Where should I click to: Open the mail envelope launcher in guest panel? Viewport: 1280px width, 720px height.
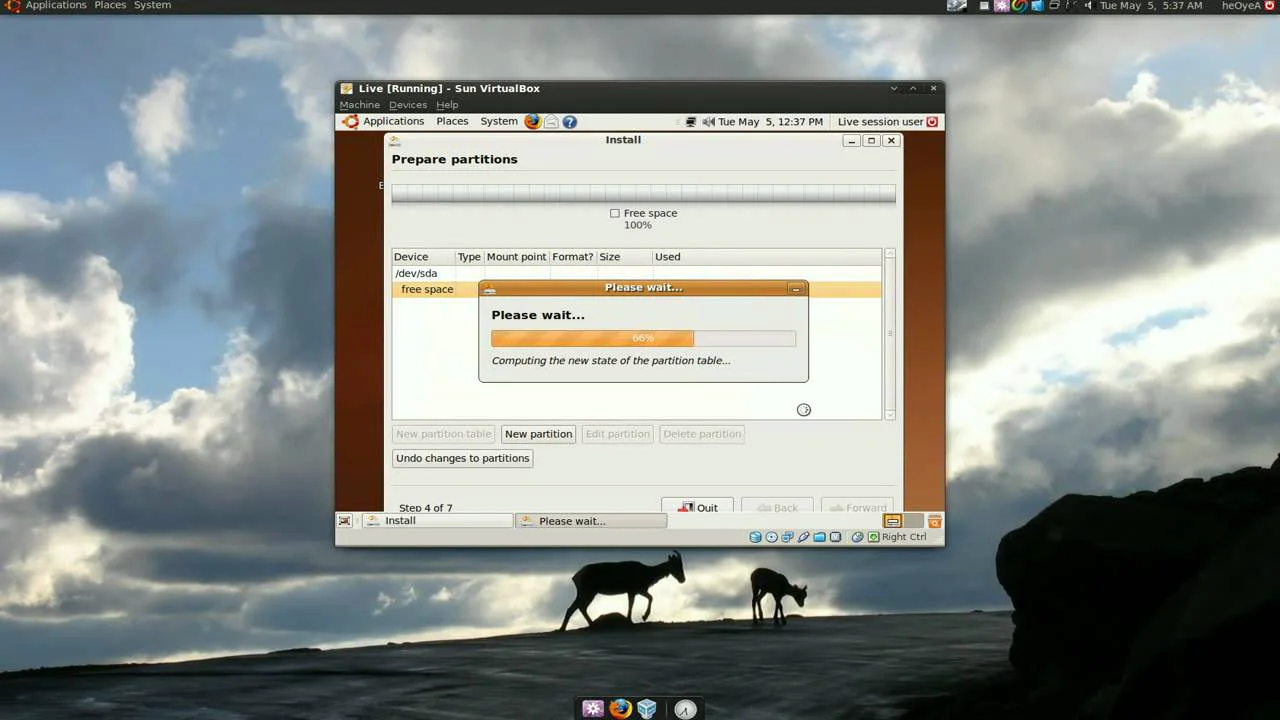pos(551,122)
